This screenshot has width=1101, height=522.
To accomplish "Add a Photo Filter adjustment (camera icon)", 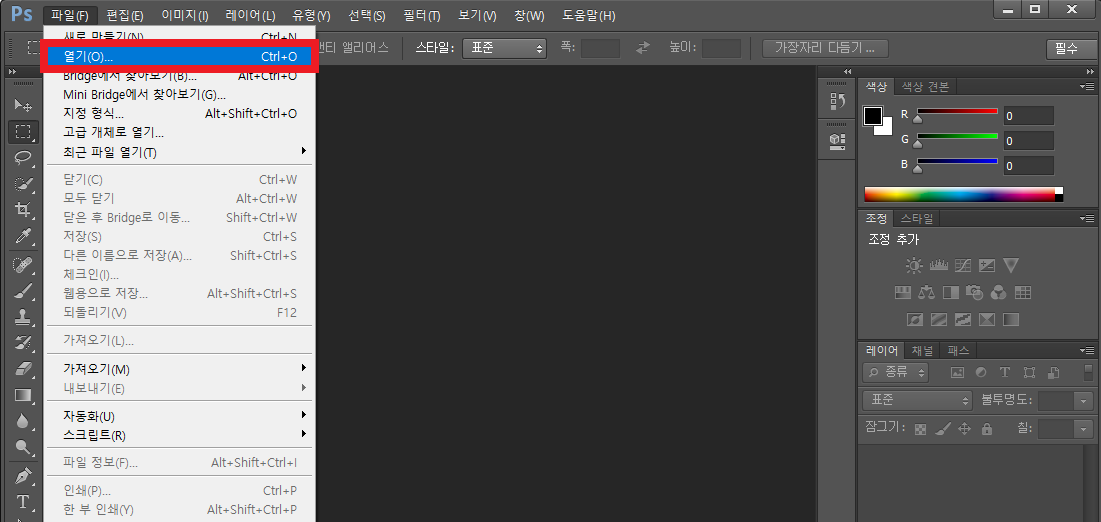I will pyautogui.click(x=974, y=292).
